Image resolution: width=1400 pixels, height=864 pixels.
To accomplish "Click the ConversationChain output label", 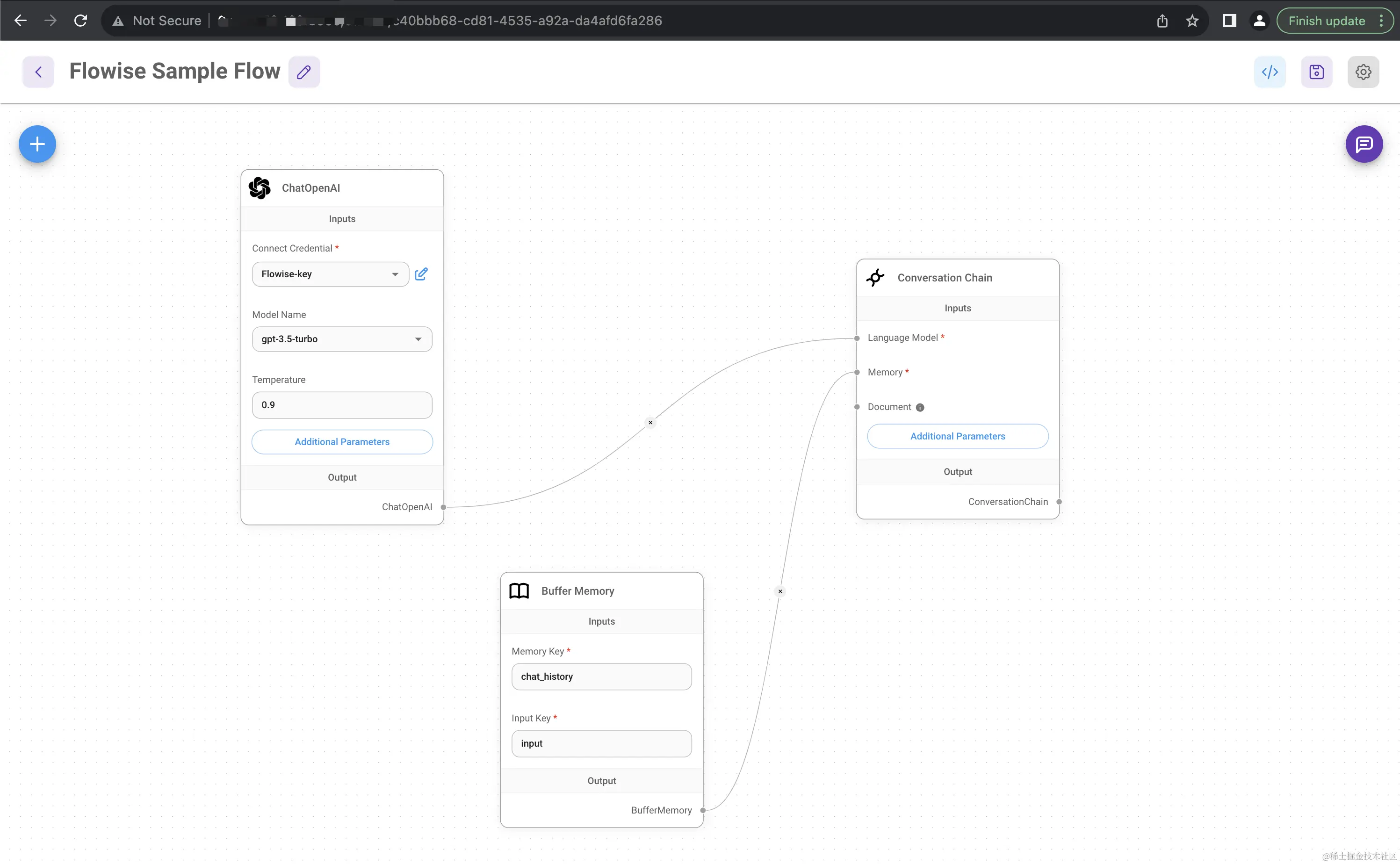I will [1008, 502].
